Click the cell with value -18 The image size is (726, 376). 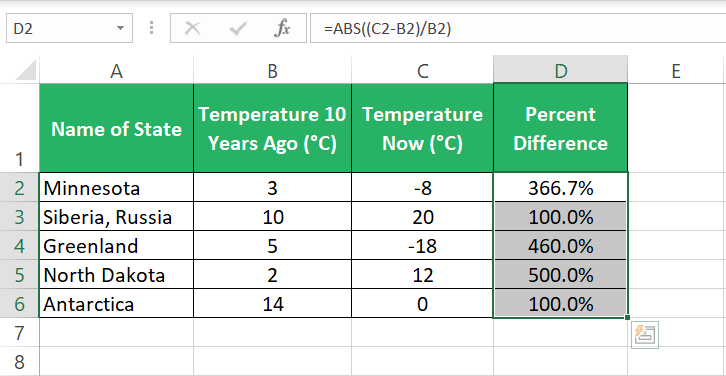pyautogui.click(x=422, y=245)
